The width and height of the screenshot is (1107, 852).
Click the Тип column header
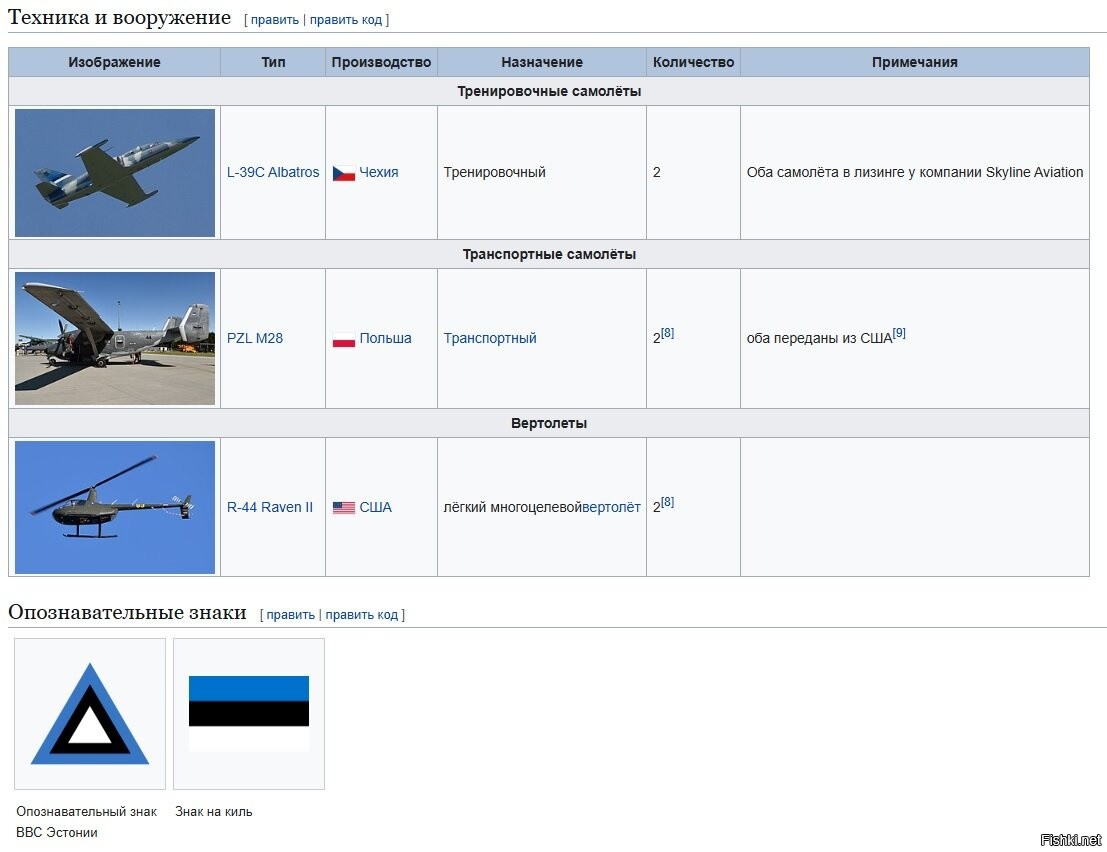click(x=273, y=62)
